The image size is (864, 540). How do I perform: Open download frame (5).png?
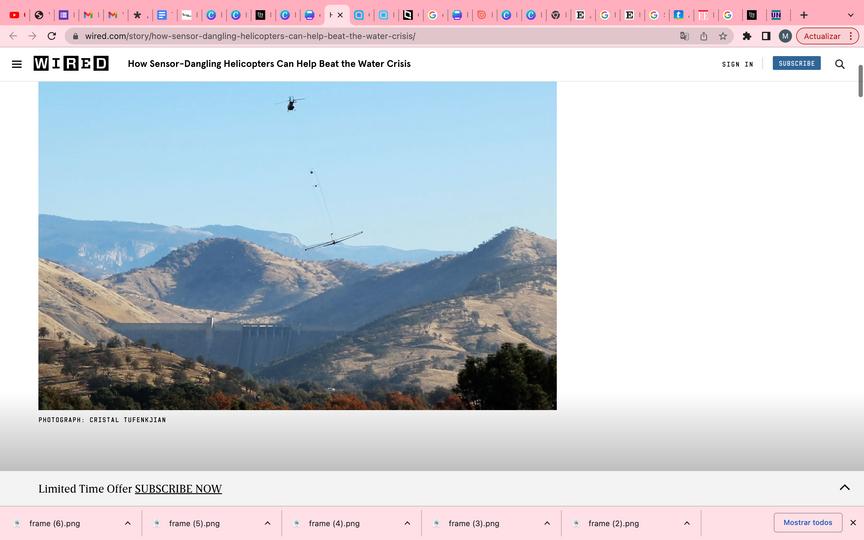tap(194, 523)
